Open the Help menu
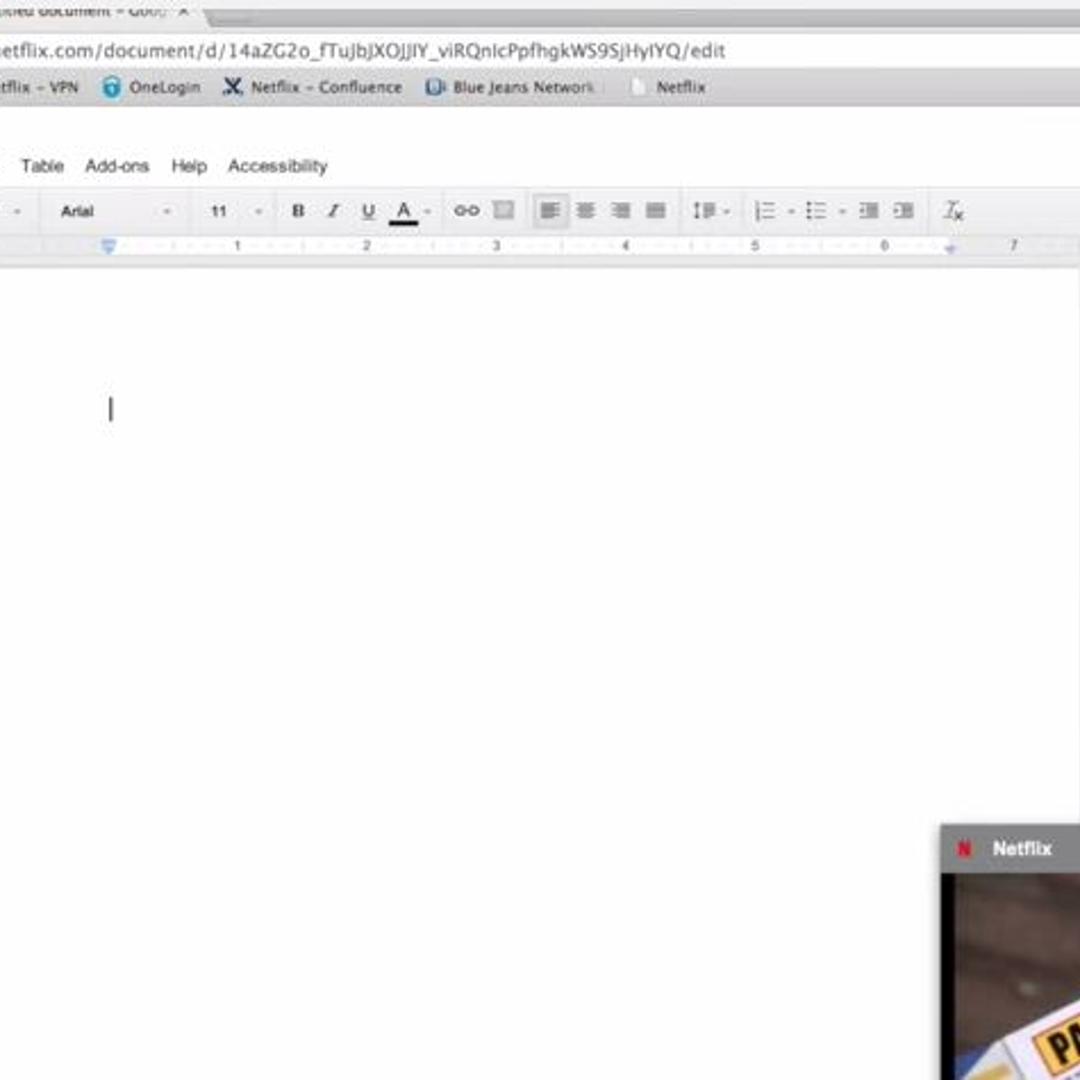Viewport: 1080px width, 1080px height. point(189,166)
